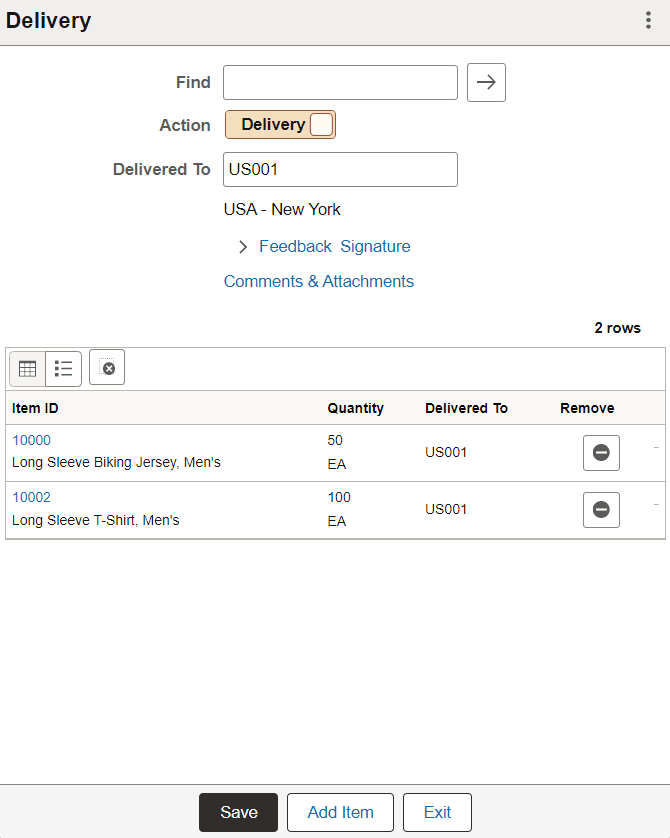Click inside the Find input box
670x838 pixels.
[x=340, y=82]
